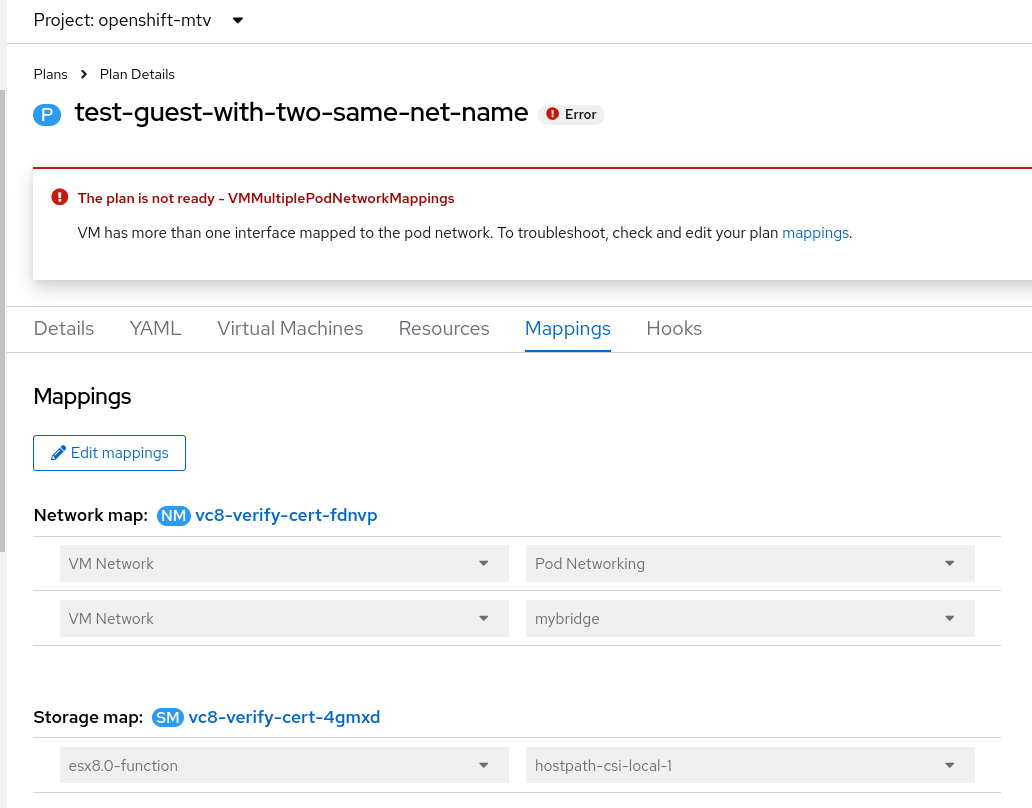The height and width of the screenshot is (808, 1032).
Task: Follow the mappings link in the error message
Action: [815, 233]
